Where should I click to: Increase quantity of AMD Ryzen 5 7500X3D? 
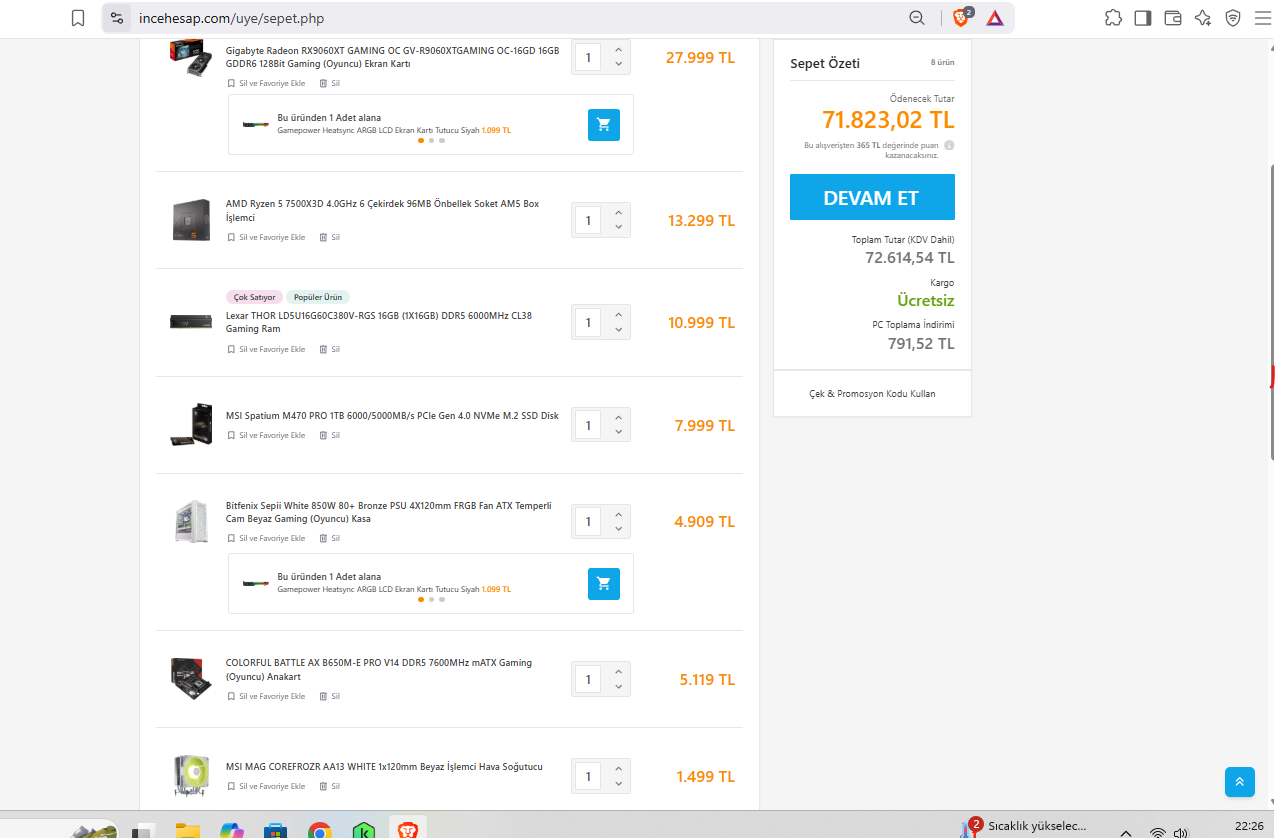click(618, 212)
